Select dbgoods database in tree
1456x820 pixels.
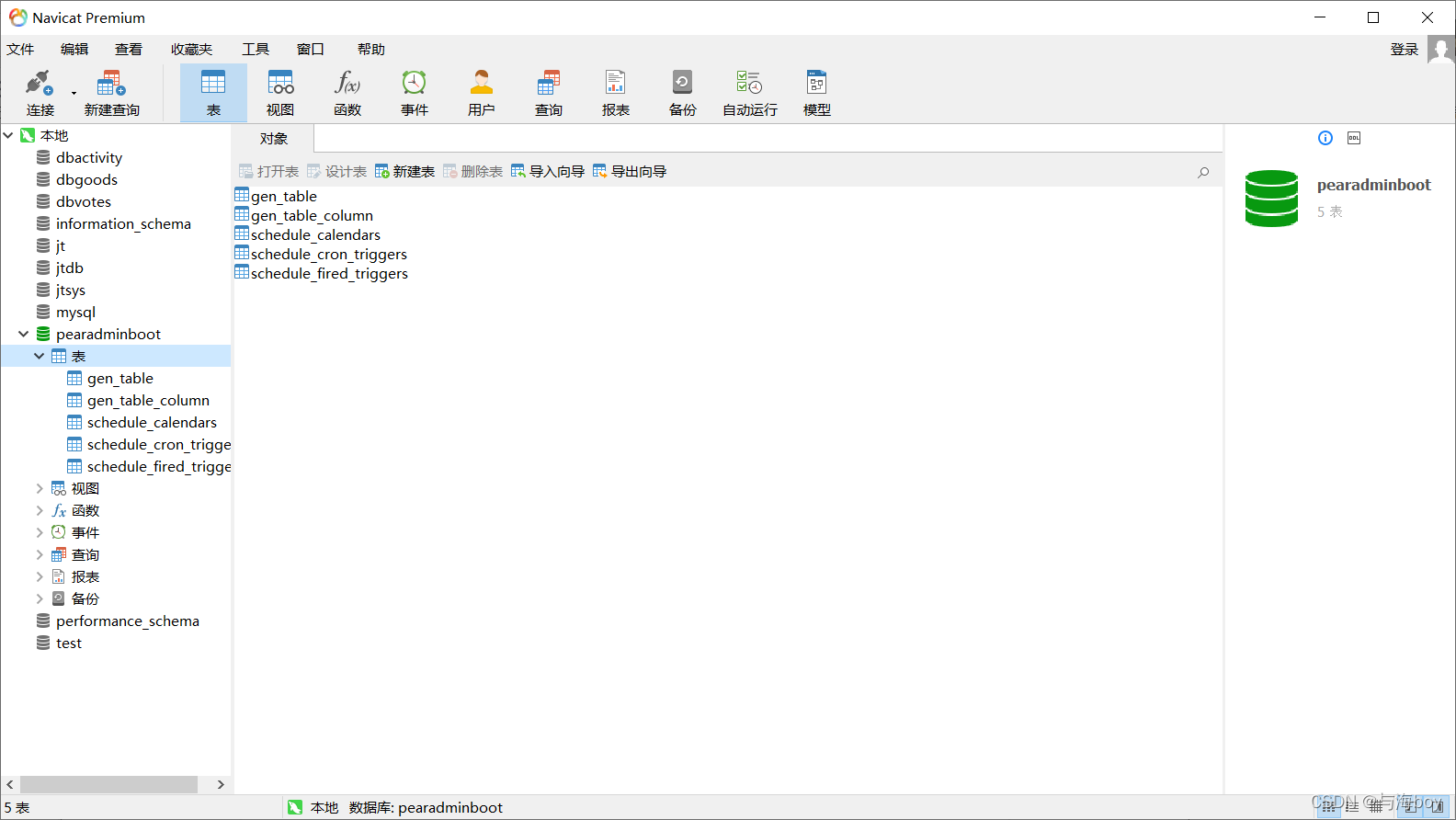pyautogui.click(x=86, y=179)
